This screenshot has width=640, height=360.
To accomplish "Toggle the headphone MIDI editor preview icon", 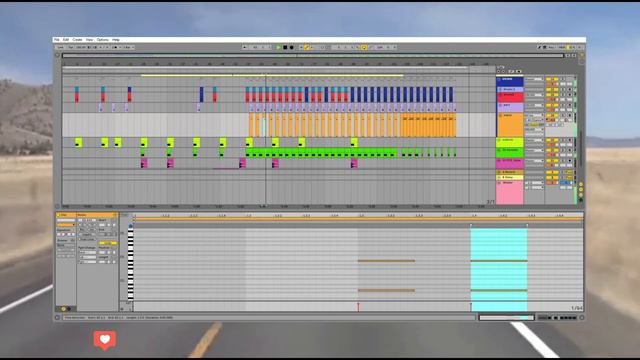I will point(131,225).
